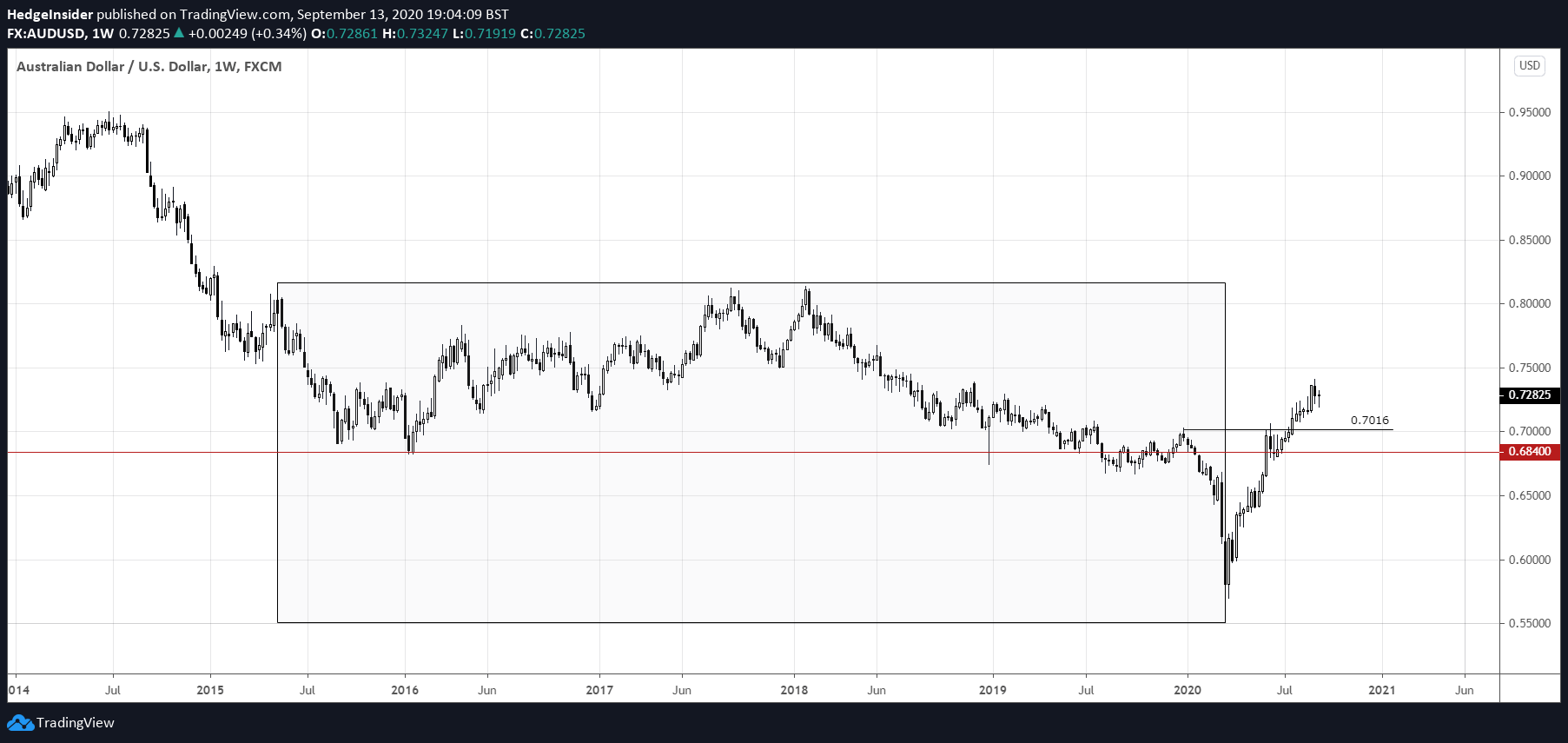The height and width of the screenshot is (743, 1568).
Task: Click the 0.80000 price axis value
Action: [x=1530, y=304]
